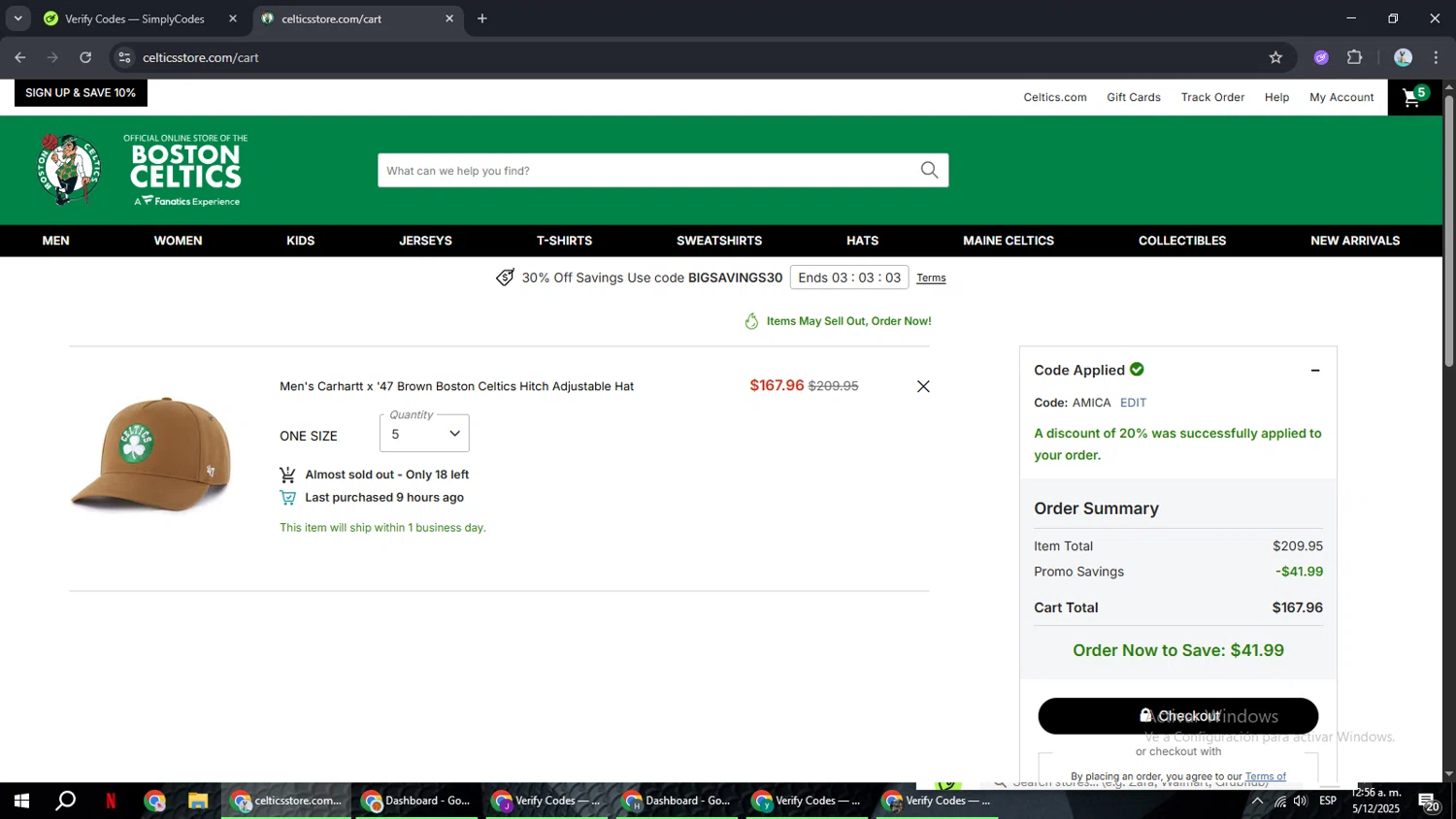This screenshot has width=1456, height=819.
Task: Open the Quantity dropdown
Action: point(424,434)
